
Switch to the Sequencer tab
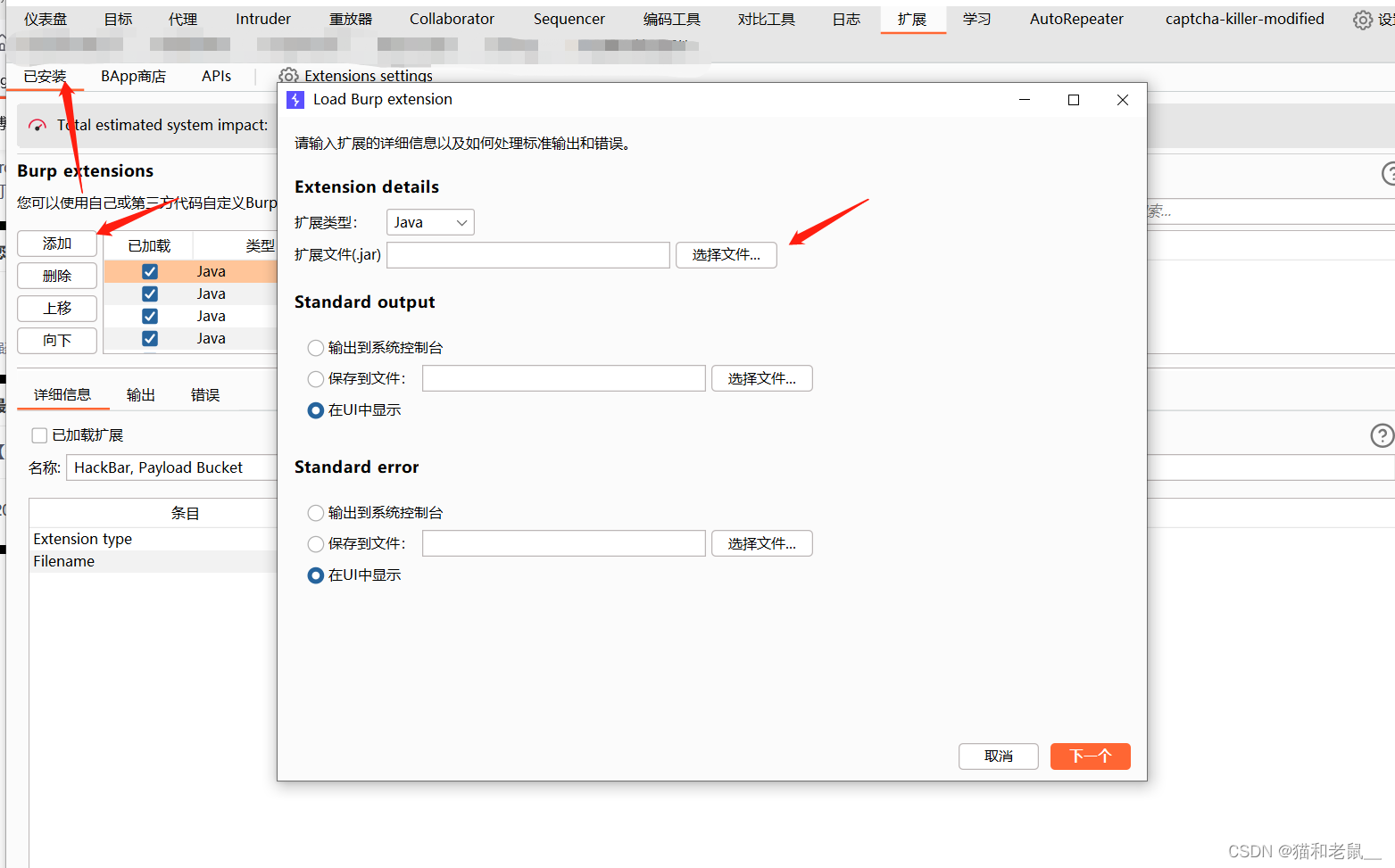(569, 19)
